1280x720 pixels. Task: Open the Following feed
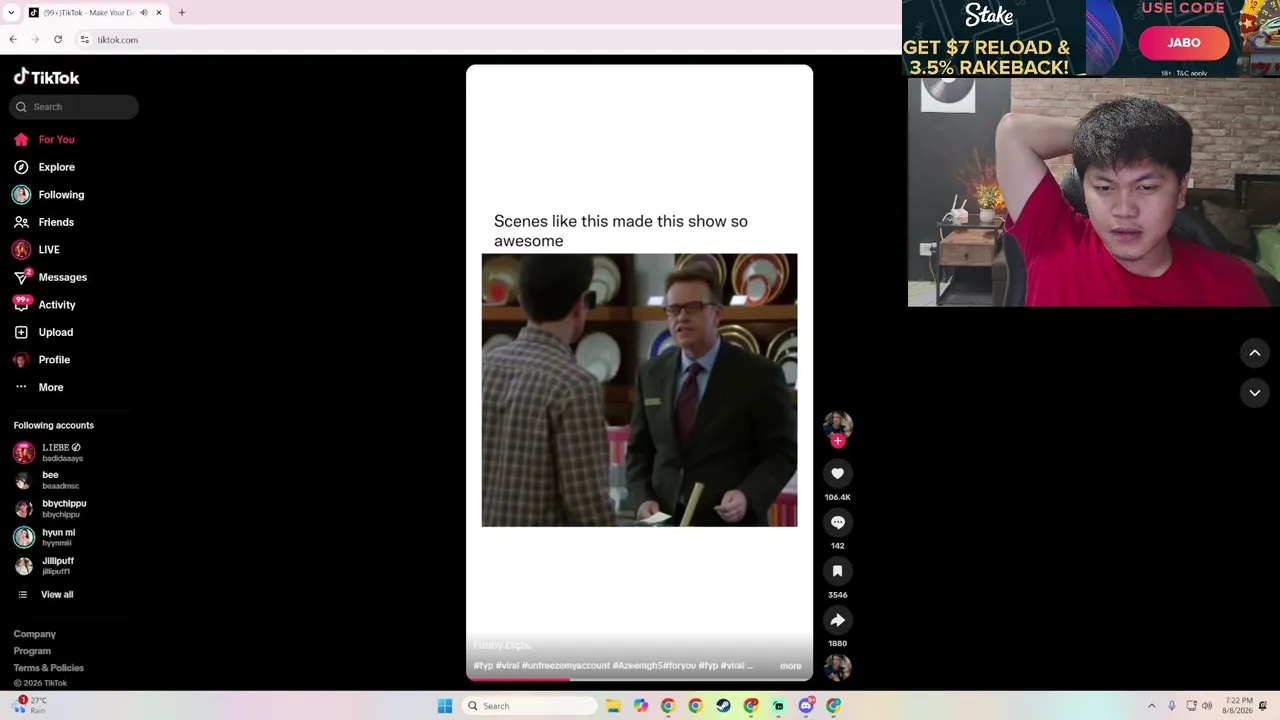[x=49, y=195]
